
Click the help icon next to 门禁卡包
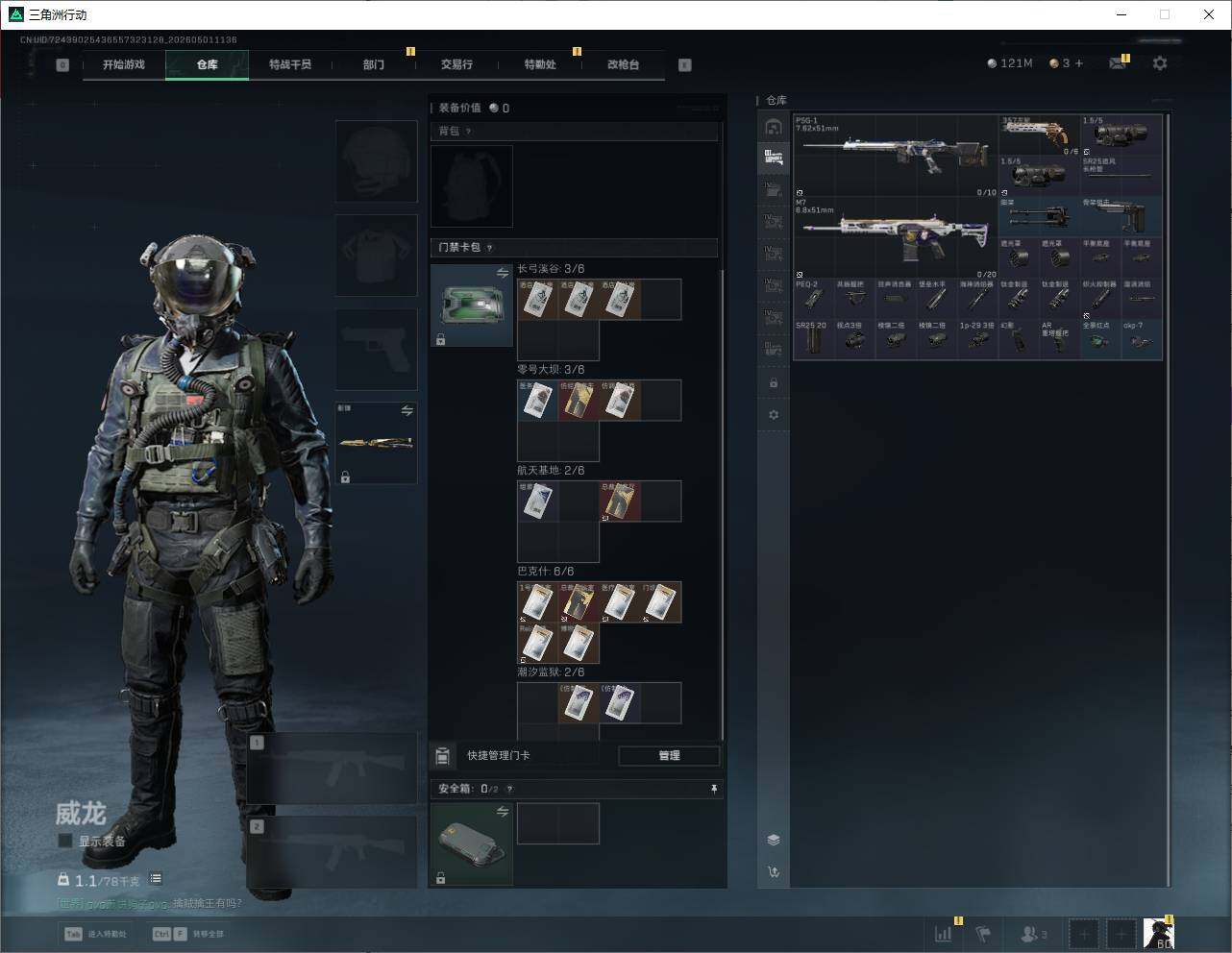click(x=490, y=248)
